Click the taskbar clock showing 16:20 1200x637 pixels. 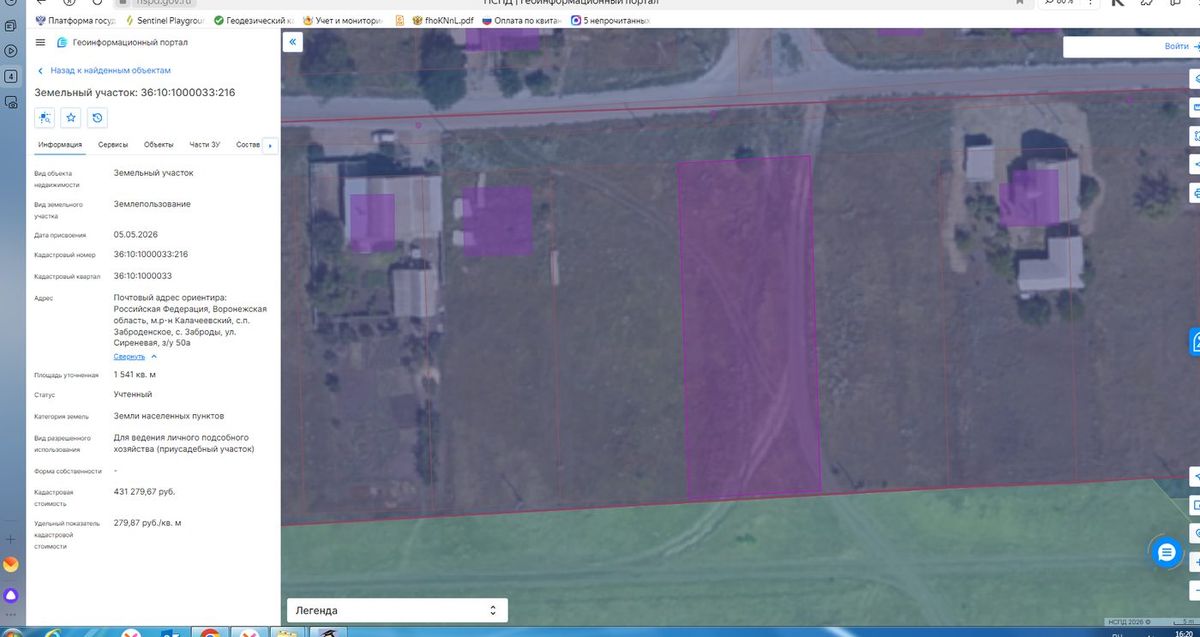(x=1184, y=632)
